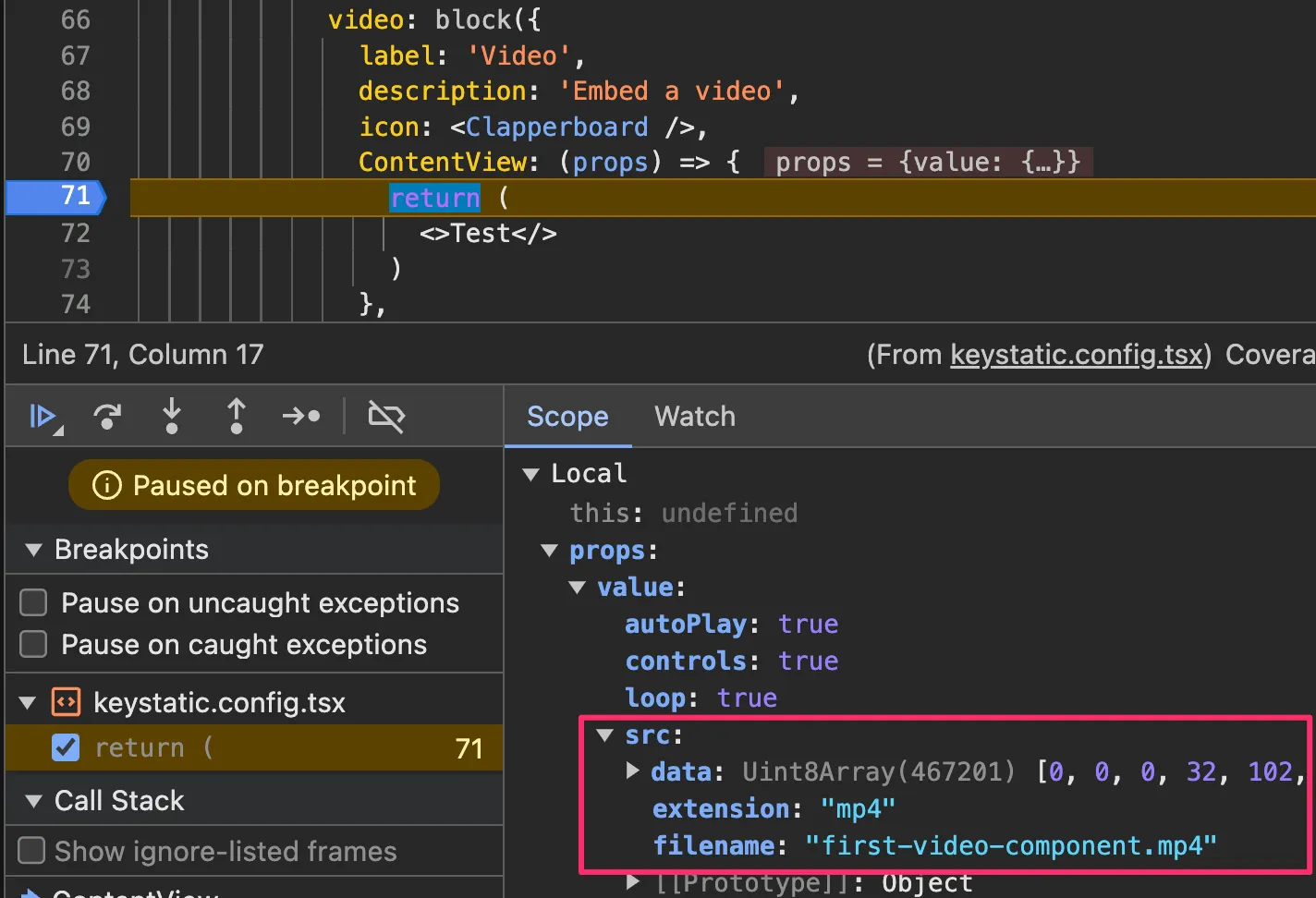Image resolution: width=1316 pixels, height=898 pixels.
Task: Click the Step into function arrow icon
Action: pyautogui.click(x=172, y=417)
